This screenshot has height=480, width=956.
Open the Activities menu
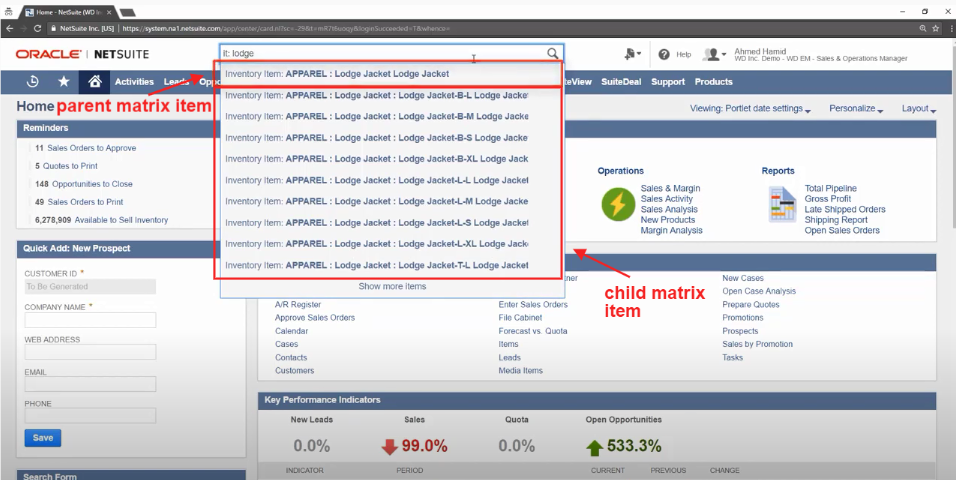click(x=134, y=82)
